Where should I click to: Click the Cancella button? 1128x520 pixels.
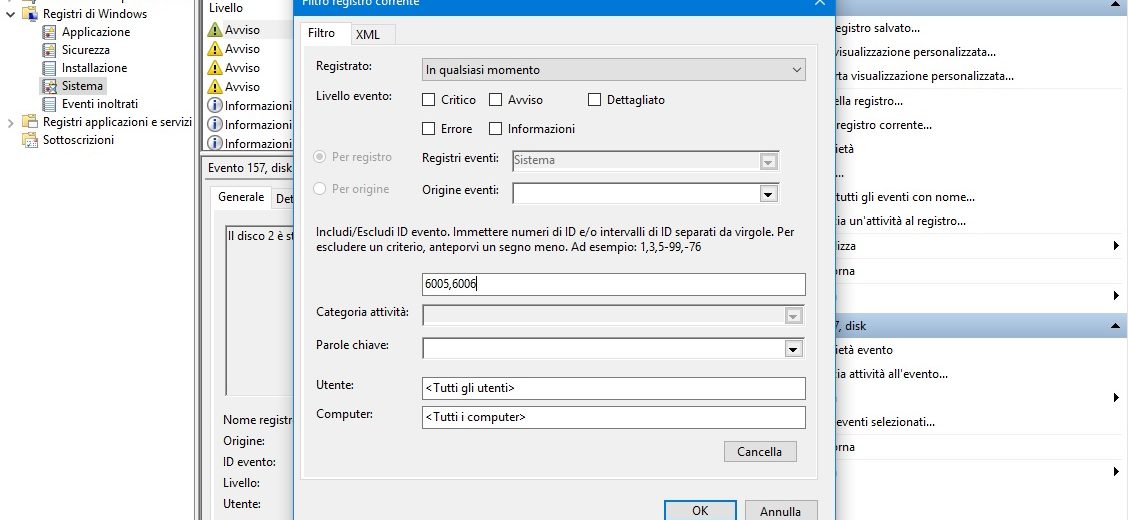pyautogui.click(x=760, y=452)
